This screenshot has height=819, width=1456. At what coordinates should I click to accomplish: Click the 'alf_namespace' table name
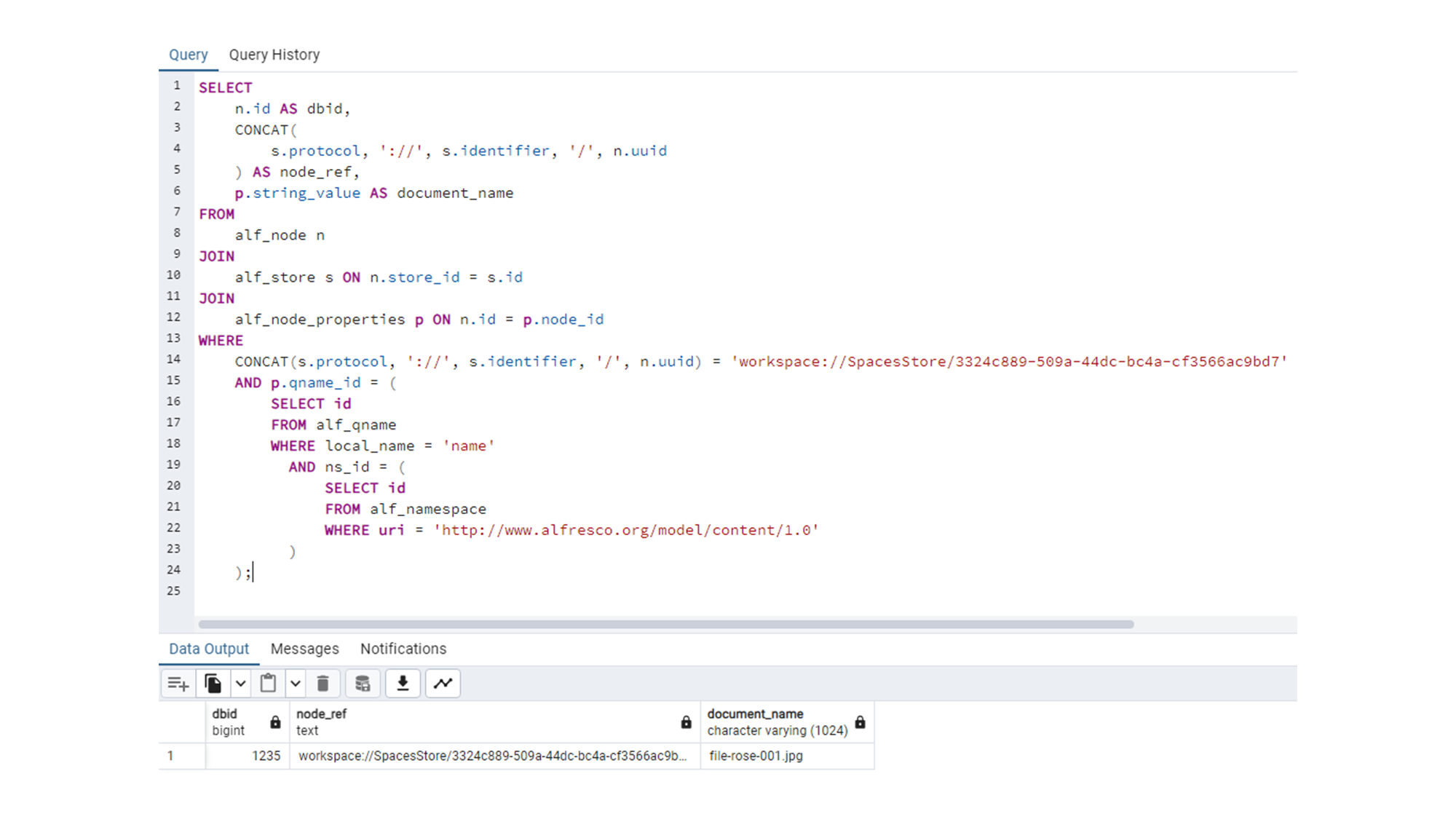coord(428,509)
